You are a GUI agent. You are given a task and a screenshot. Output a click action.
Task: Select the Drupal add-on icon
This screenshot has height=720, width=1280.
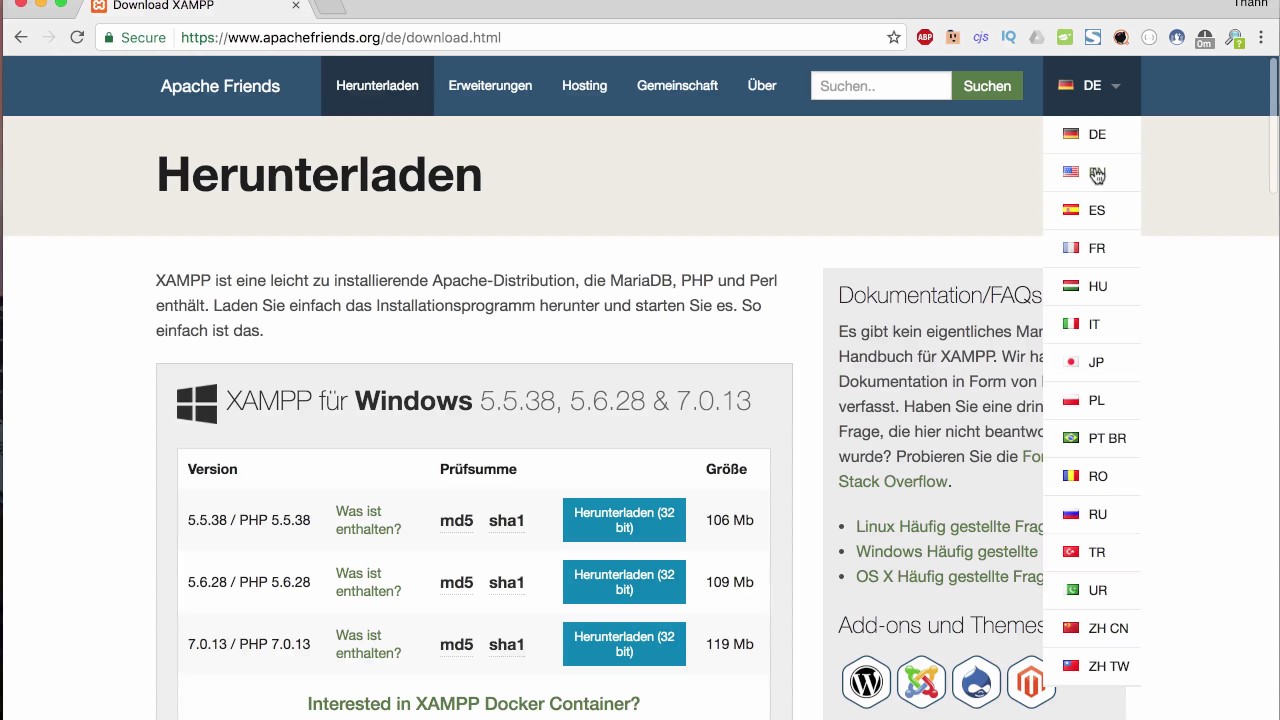(x=976, y=682)
